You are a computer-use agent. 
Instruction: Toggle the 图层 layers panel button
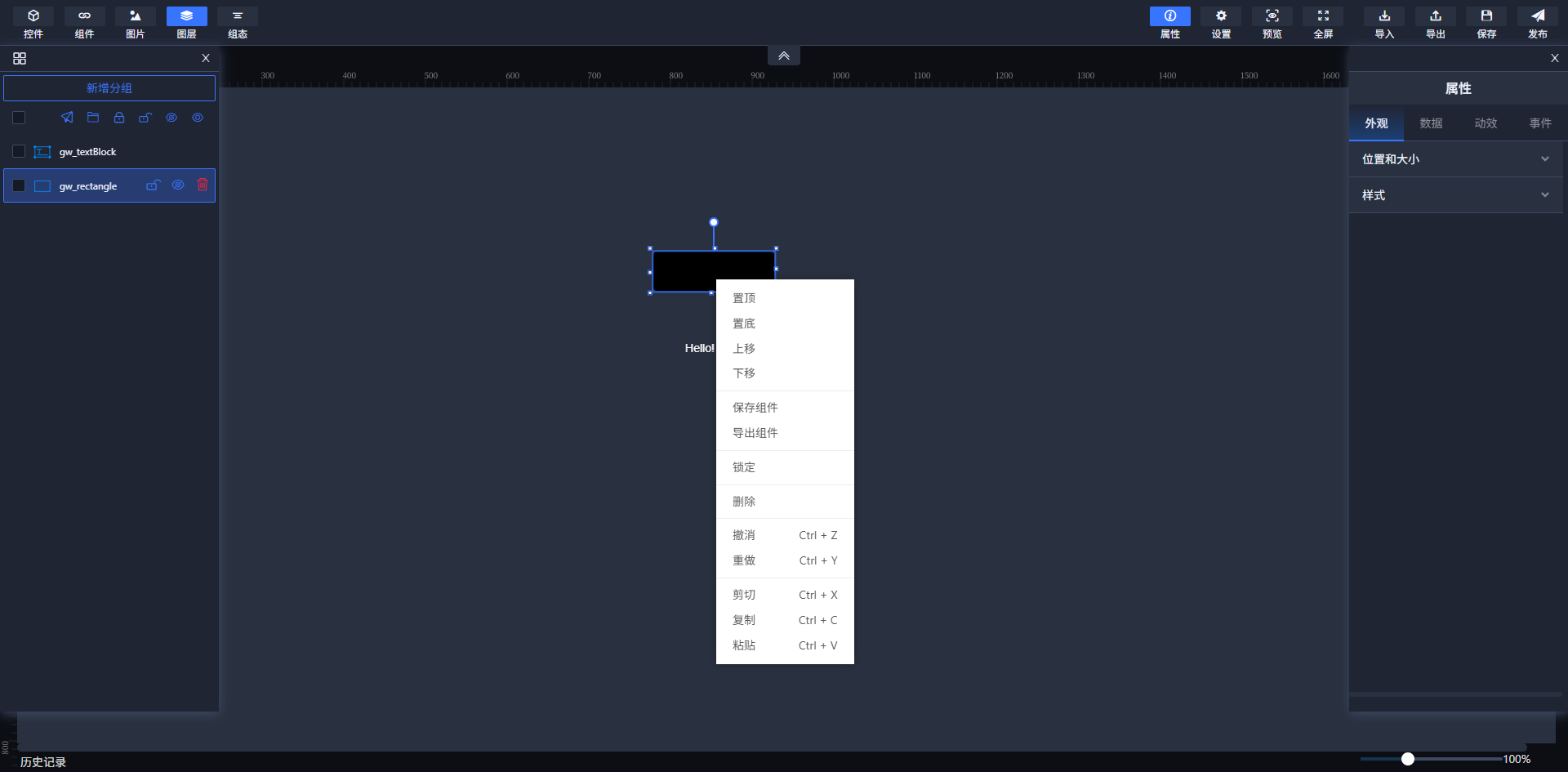coord(187,23)
